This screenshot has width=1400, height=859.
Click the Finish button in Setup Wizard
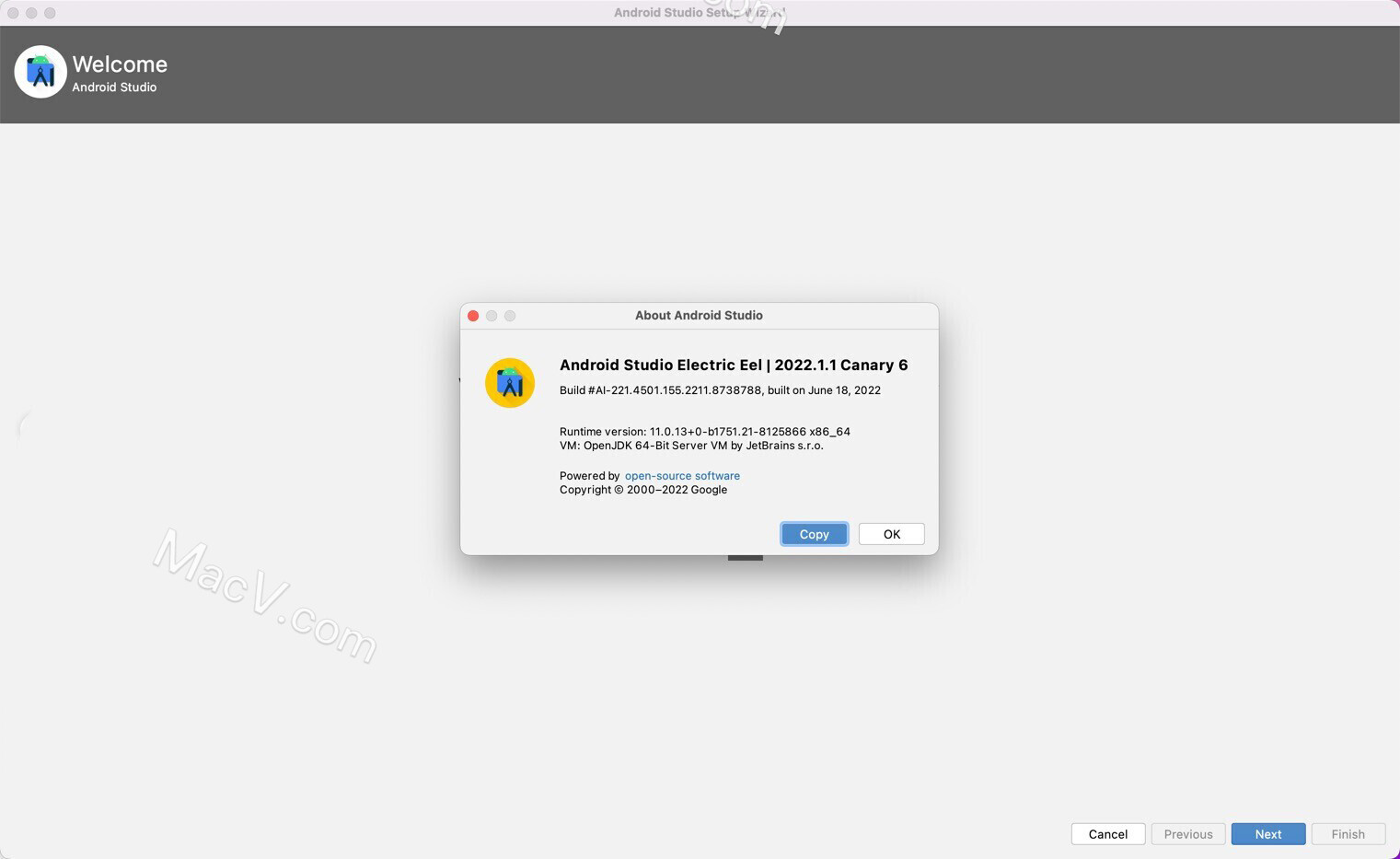pos(1348,834)
